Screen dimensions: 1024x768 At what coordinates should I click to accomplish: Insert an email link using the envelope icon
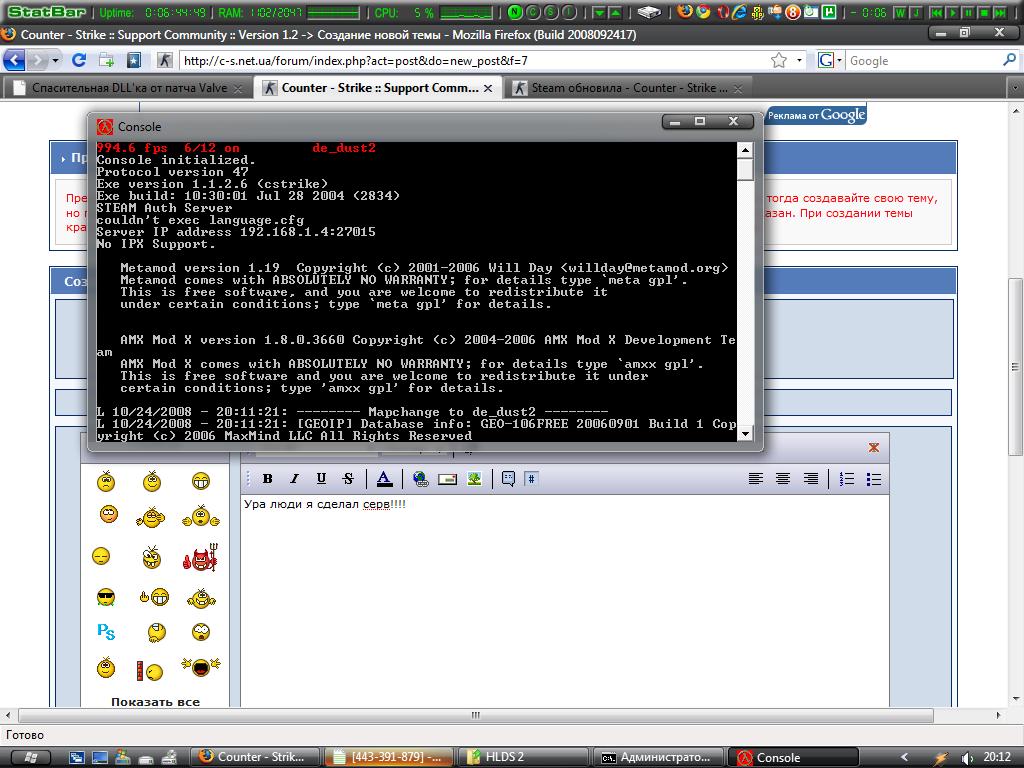(447, 479)
